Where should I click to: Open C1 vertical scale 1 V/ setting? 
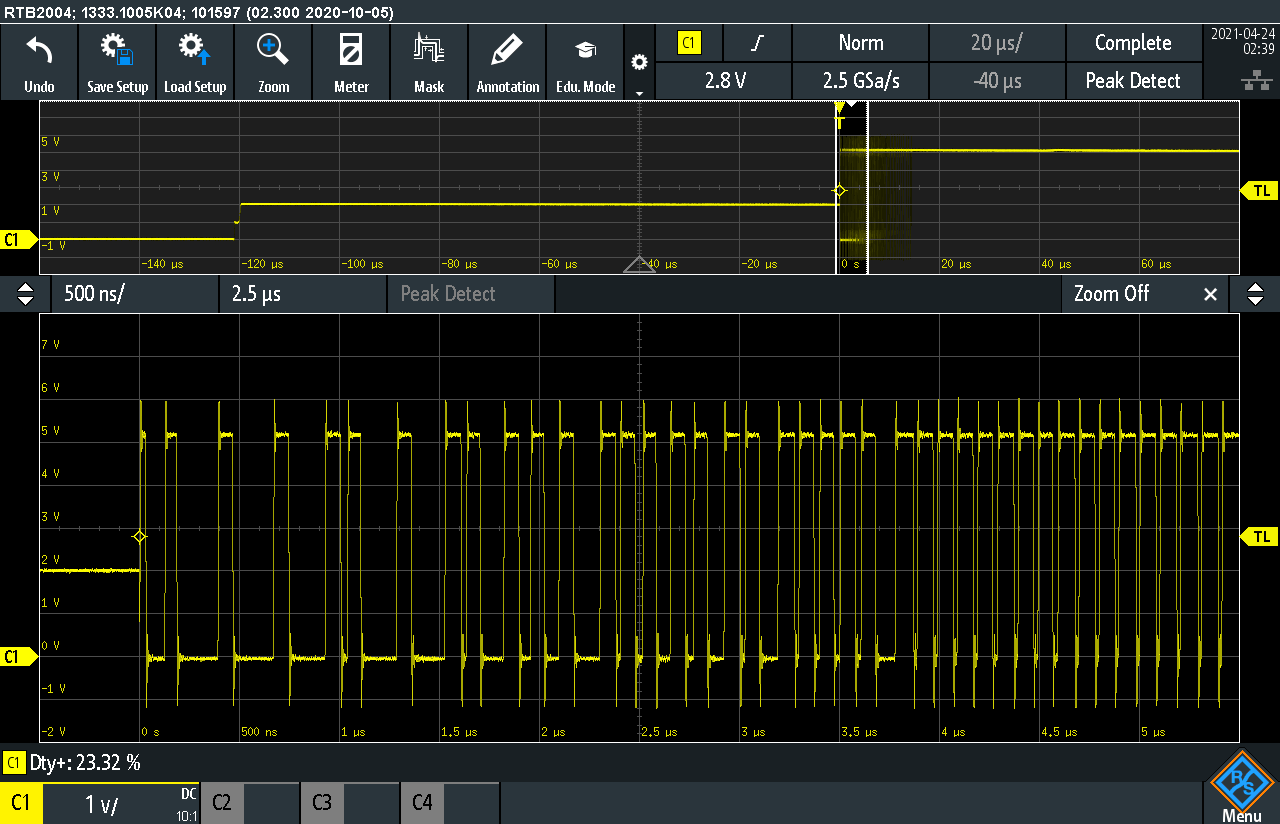click(x=101, y=803)
